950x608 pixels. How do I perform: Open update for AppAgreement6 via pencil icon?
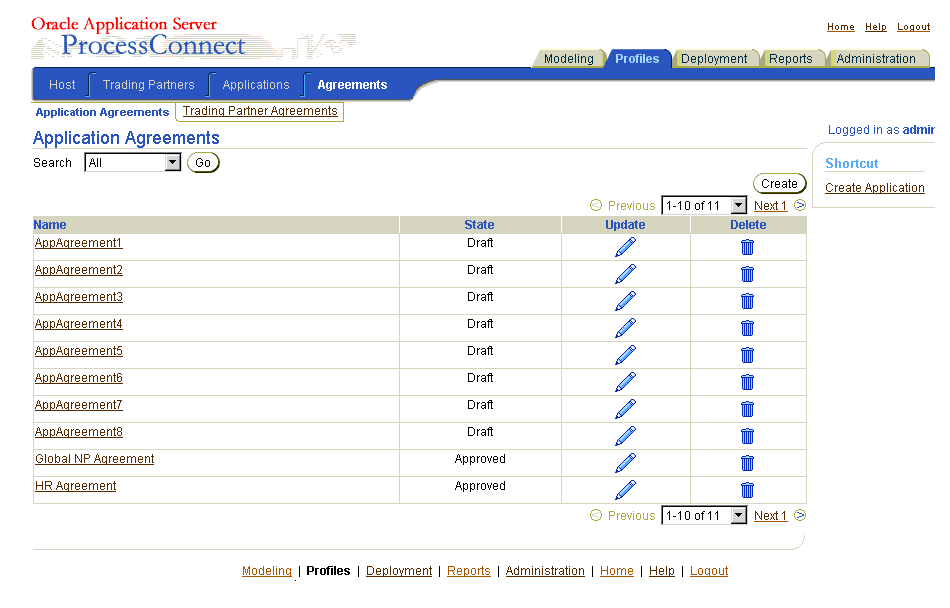coord(625,382)
